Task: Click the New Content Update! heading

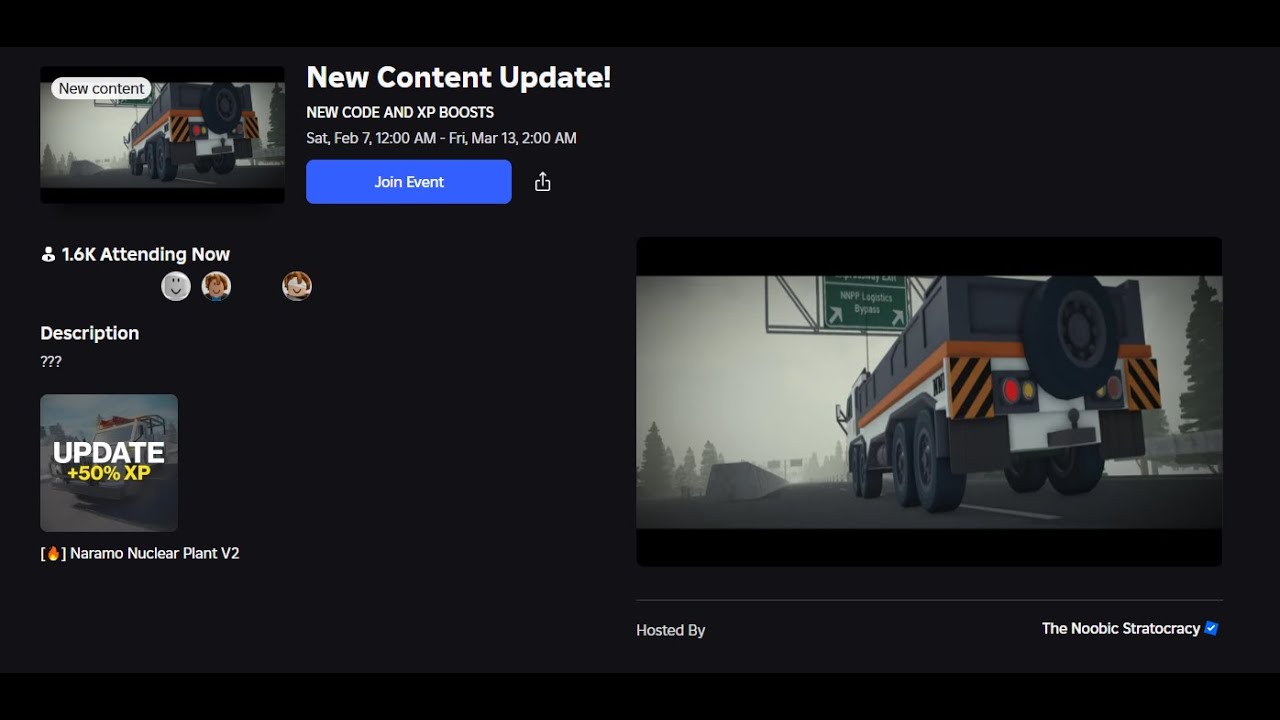Action: (458, 77)
